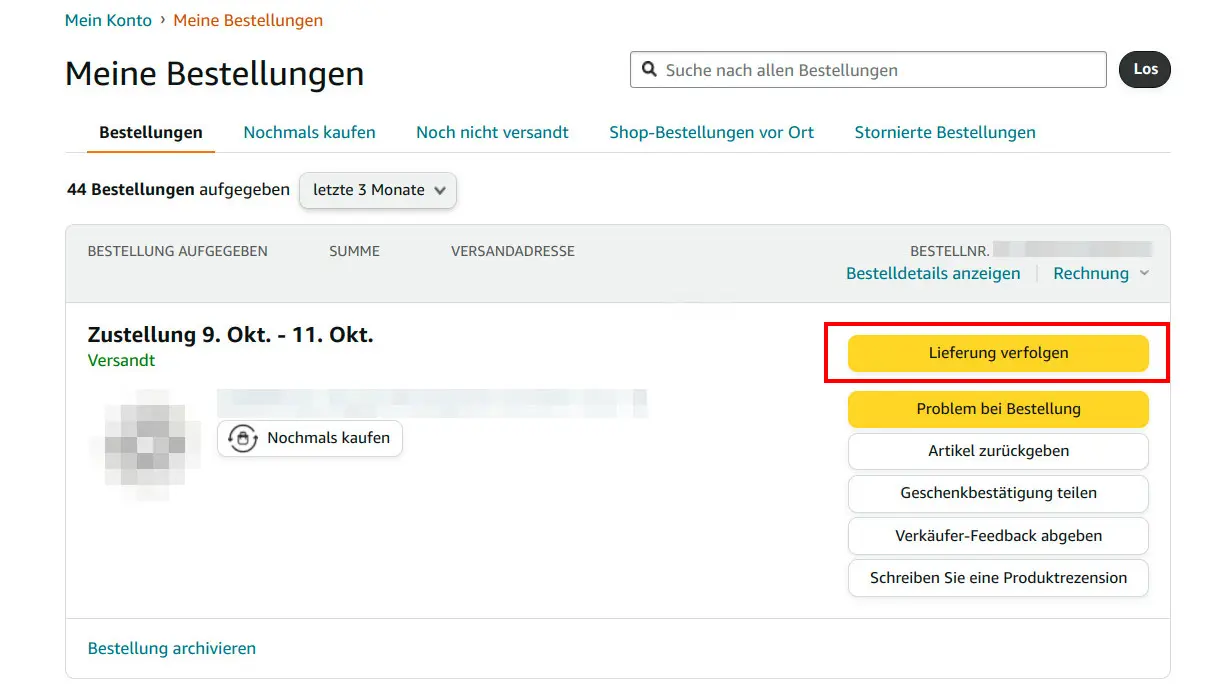Select the Noch nicht versandt tab
1229x688 pixels.
[492, 132]
